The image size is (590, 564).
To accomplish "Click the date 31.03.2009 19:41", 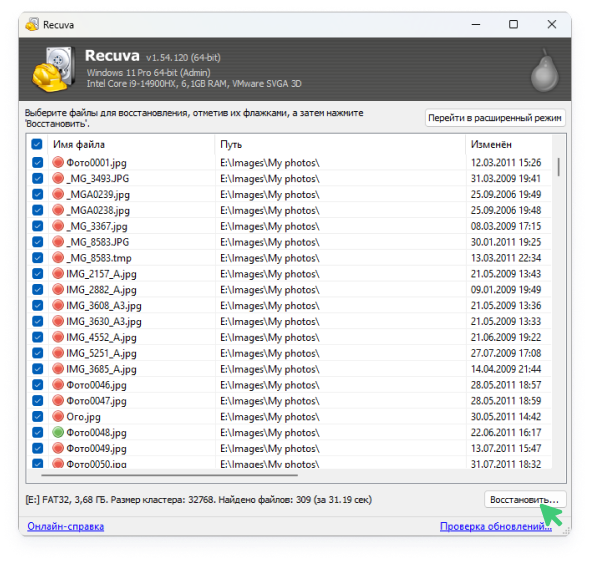I will (506, 178).
